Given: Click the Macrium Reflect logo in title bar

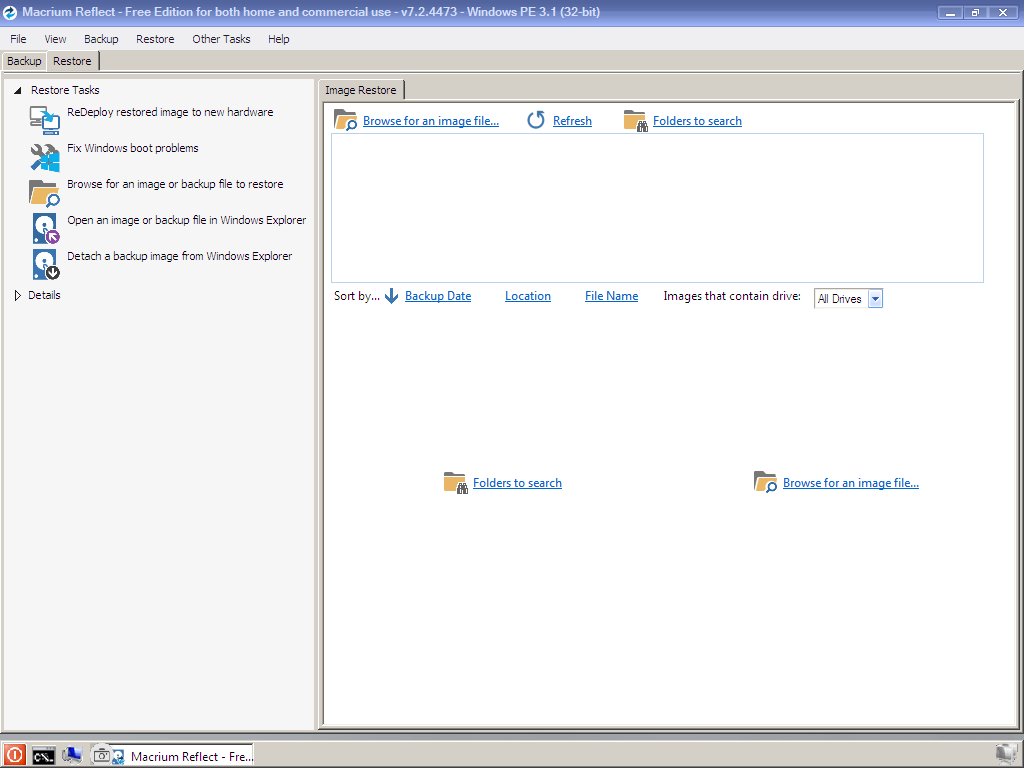Looking at the screenshot, I should [10, 12].
